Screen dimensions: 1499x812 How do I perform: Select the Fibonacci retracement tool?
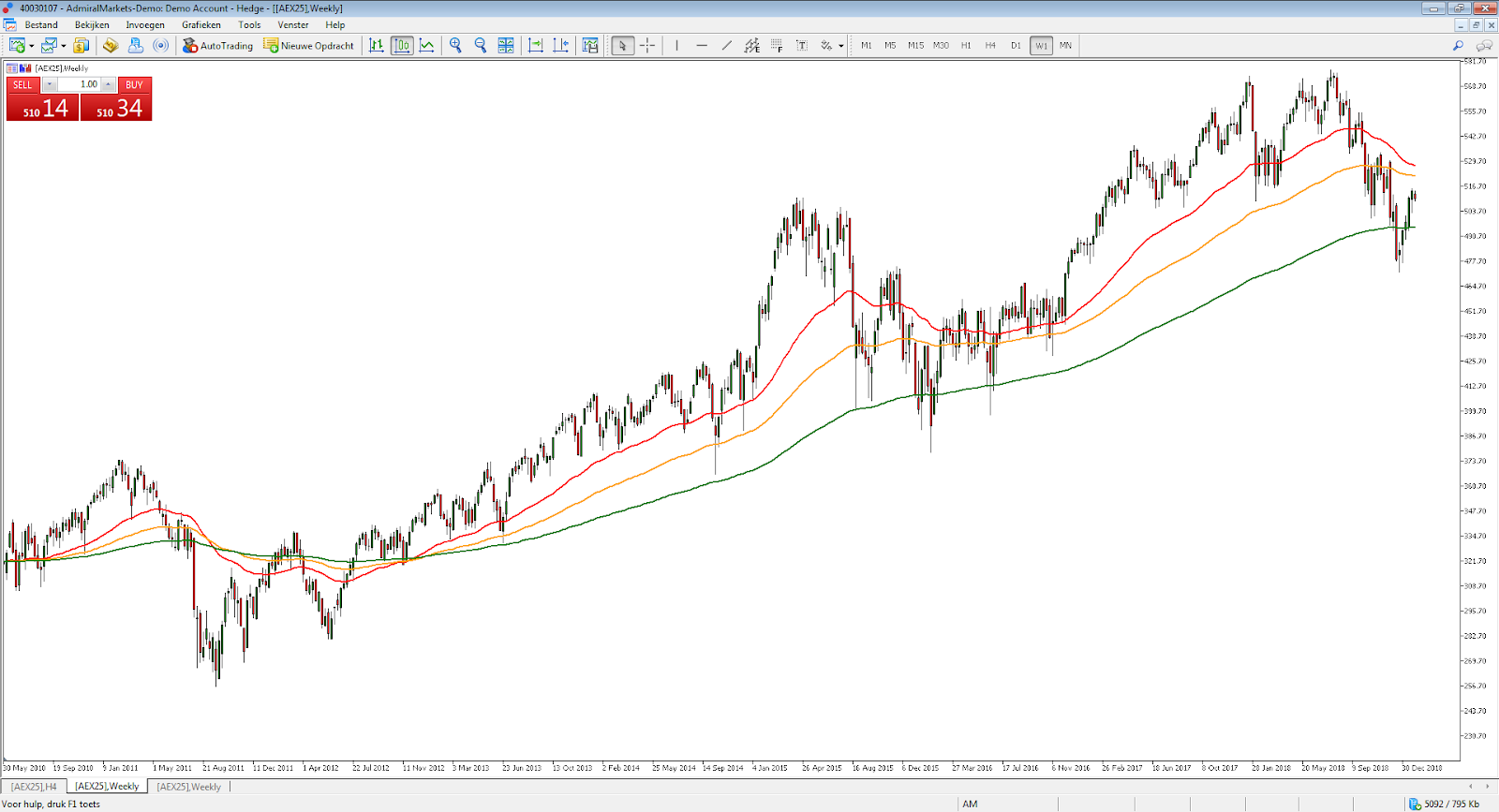coord(777,45)
